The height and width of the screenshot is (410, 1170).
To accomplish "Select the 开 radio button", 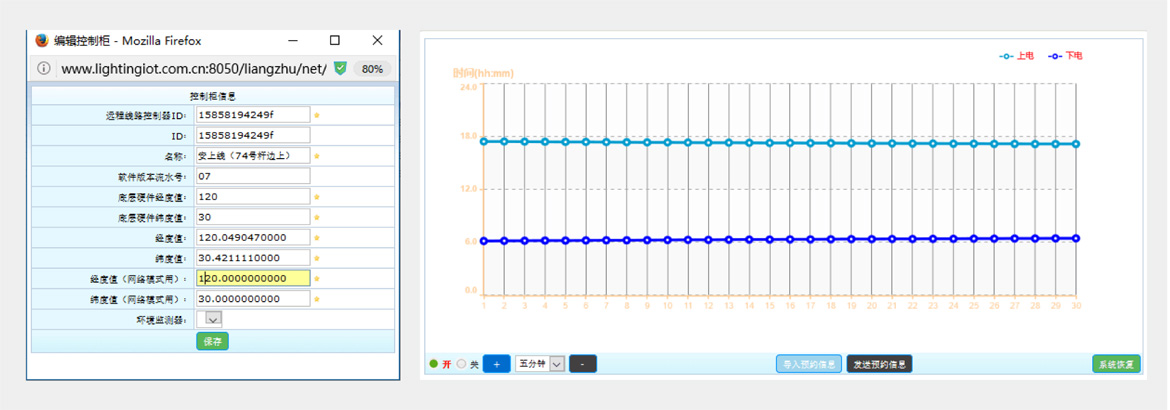I will coord(434,364).
